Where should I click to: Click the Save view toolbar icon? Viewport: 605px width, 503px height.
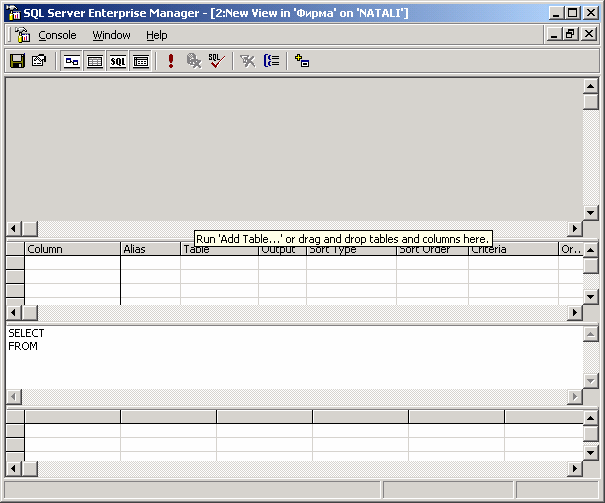coord(17,61)
